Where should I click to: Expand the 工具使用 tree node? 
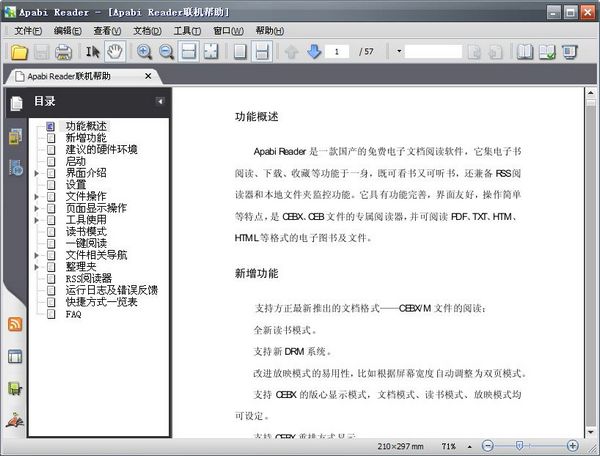click(37, 220)
